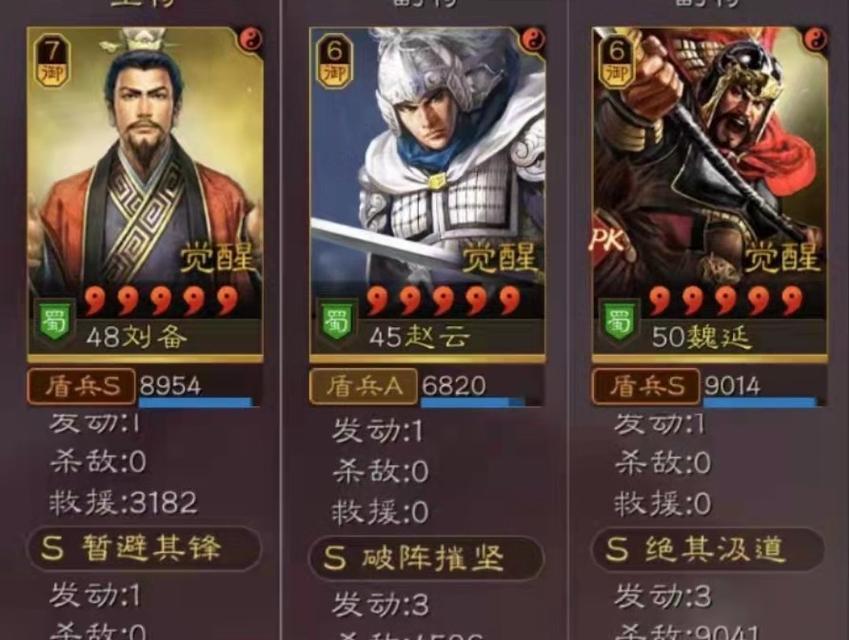Click the yin-yang icon on 刘备 card

pos(251,39)
